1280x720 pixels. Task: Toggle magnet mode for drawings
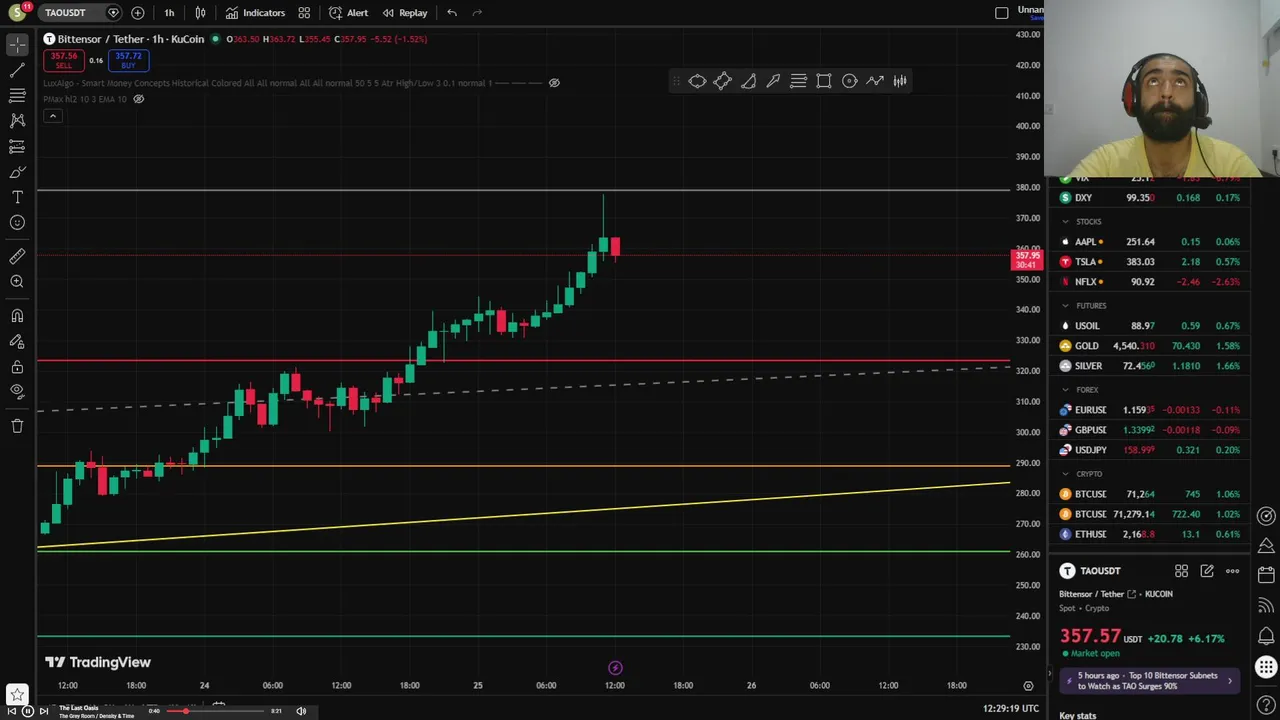pyautogui.click(x=17, y=316)
